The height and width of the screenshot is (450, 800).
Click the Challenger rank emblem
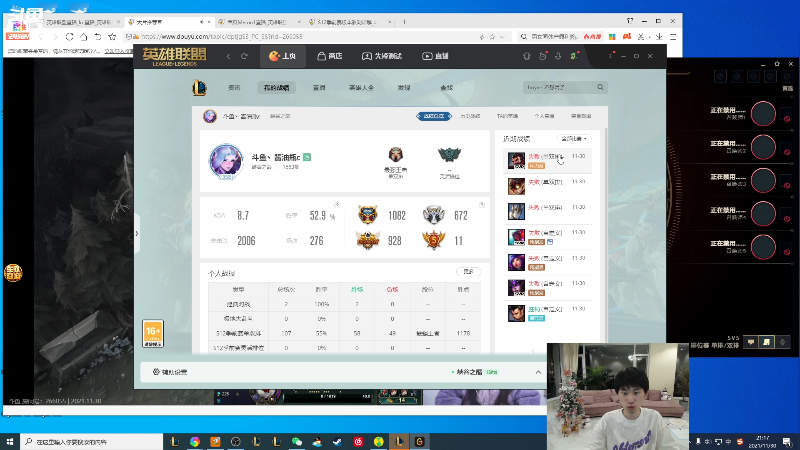(395, 155)
